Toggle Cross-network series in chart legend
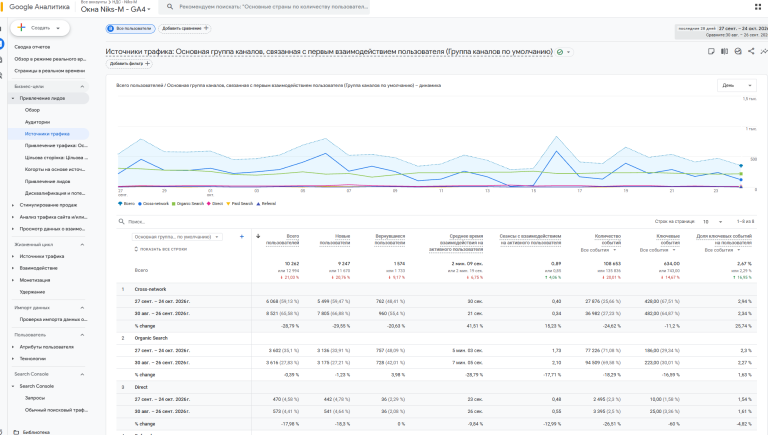Screen dimensions: 768x435 click(153, 204)
